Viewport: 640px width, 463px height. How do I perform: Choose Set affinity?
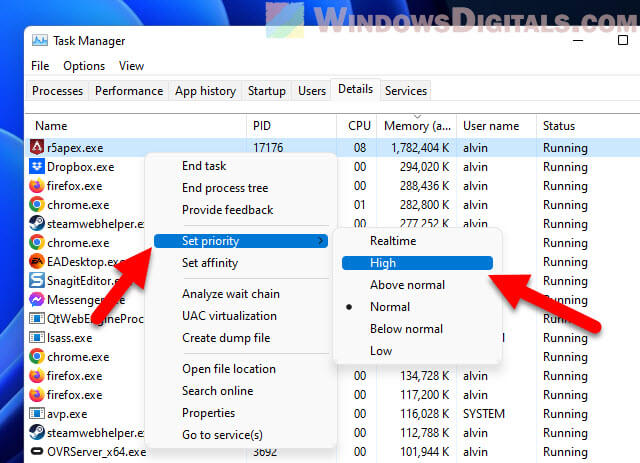click(x=241, y=263)
